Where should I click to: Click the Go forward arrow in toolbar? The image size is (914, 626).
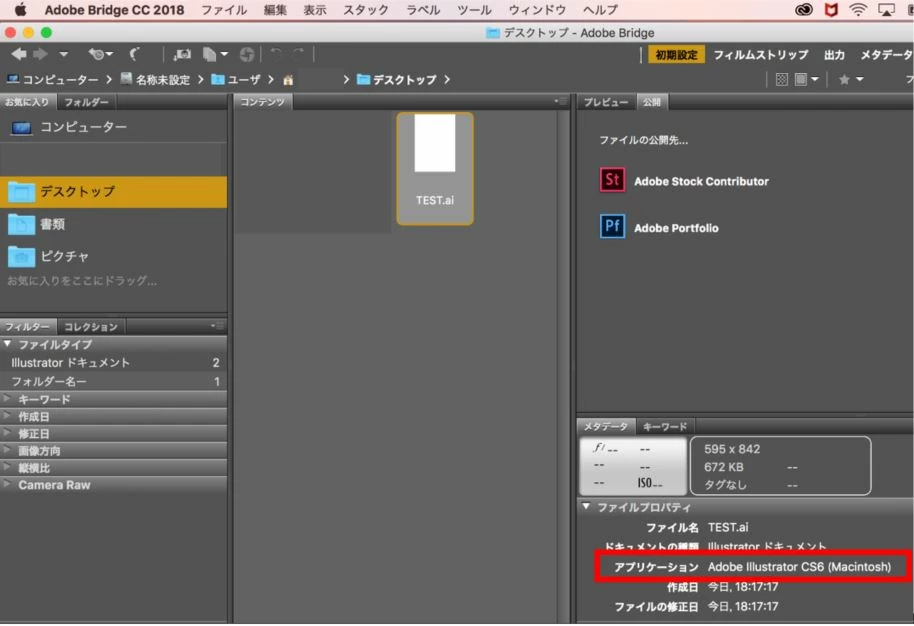(x=40, y=54)
